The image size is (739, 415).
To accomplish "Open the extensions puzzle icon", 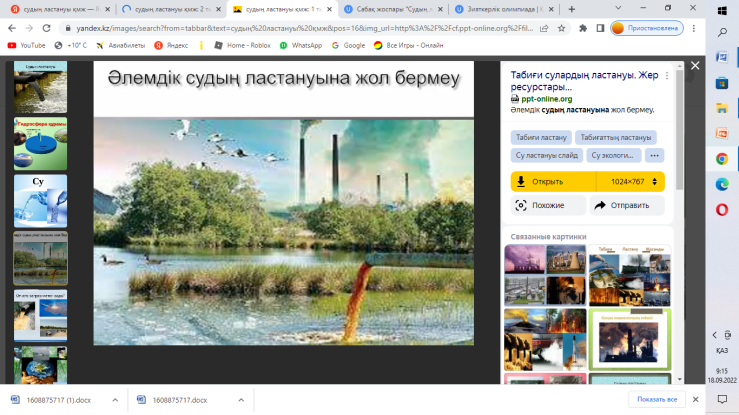I will pos(583,28).
